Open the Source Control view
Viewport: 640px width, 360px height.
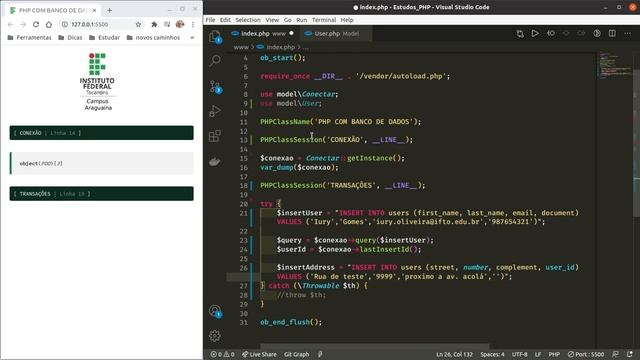click(x=215, y=87)
